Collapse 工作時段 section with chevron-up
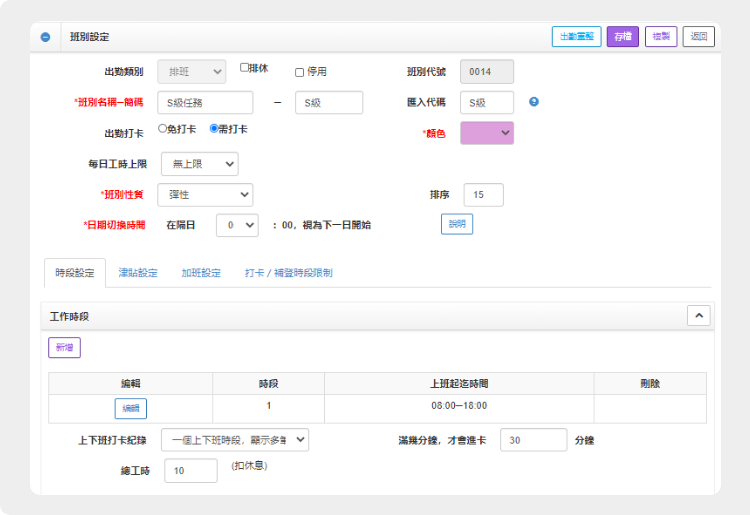This screenshot has width=750, height=515. point(699,316)
